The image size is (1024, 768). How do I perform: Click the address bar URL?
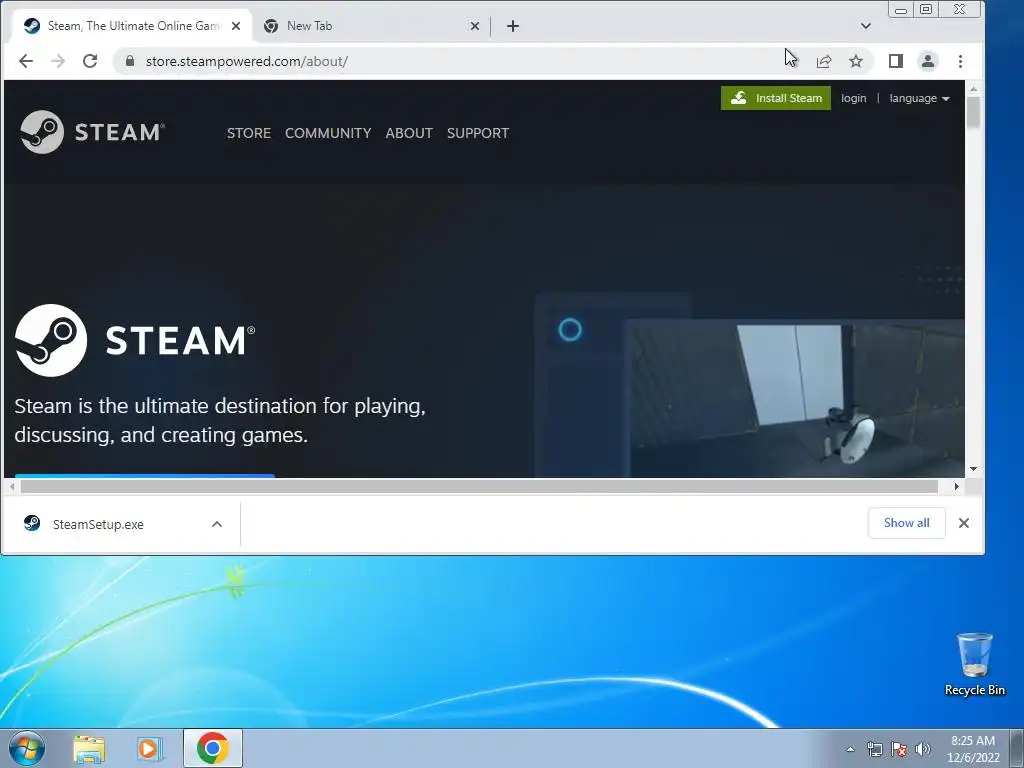[x=247, y=61]
